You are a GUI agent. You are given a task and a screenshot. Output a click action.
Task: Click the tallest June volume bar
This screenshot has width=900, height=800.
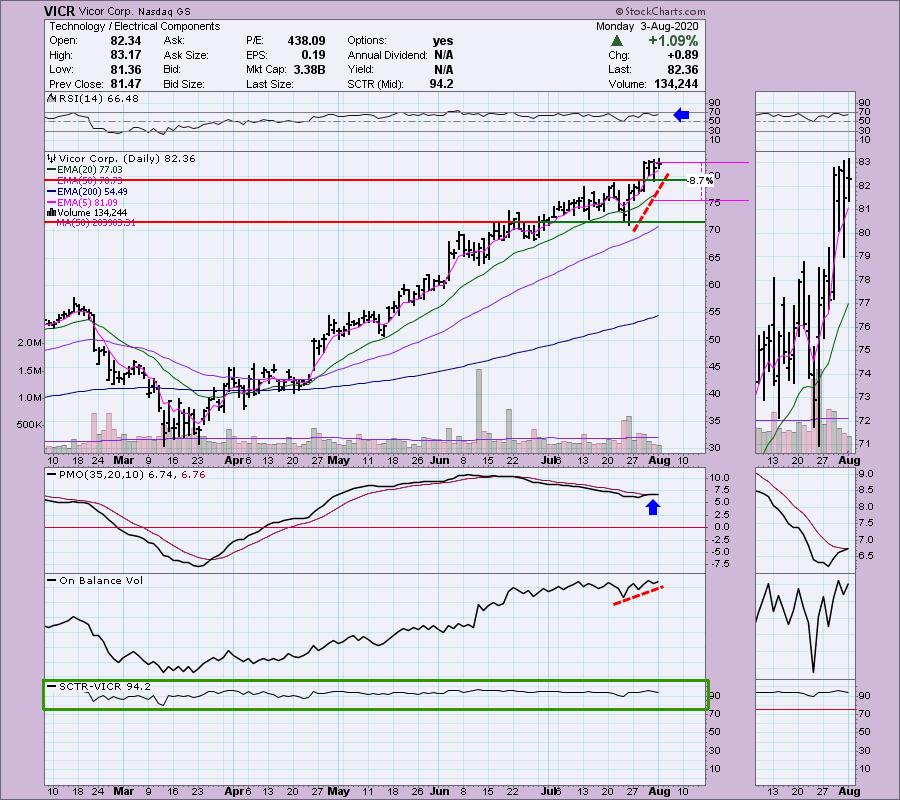[479, 409]
